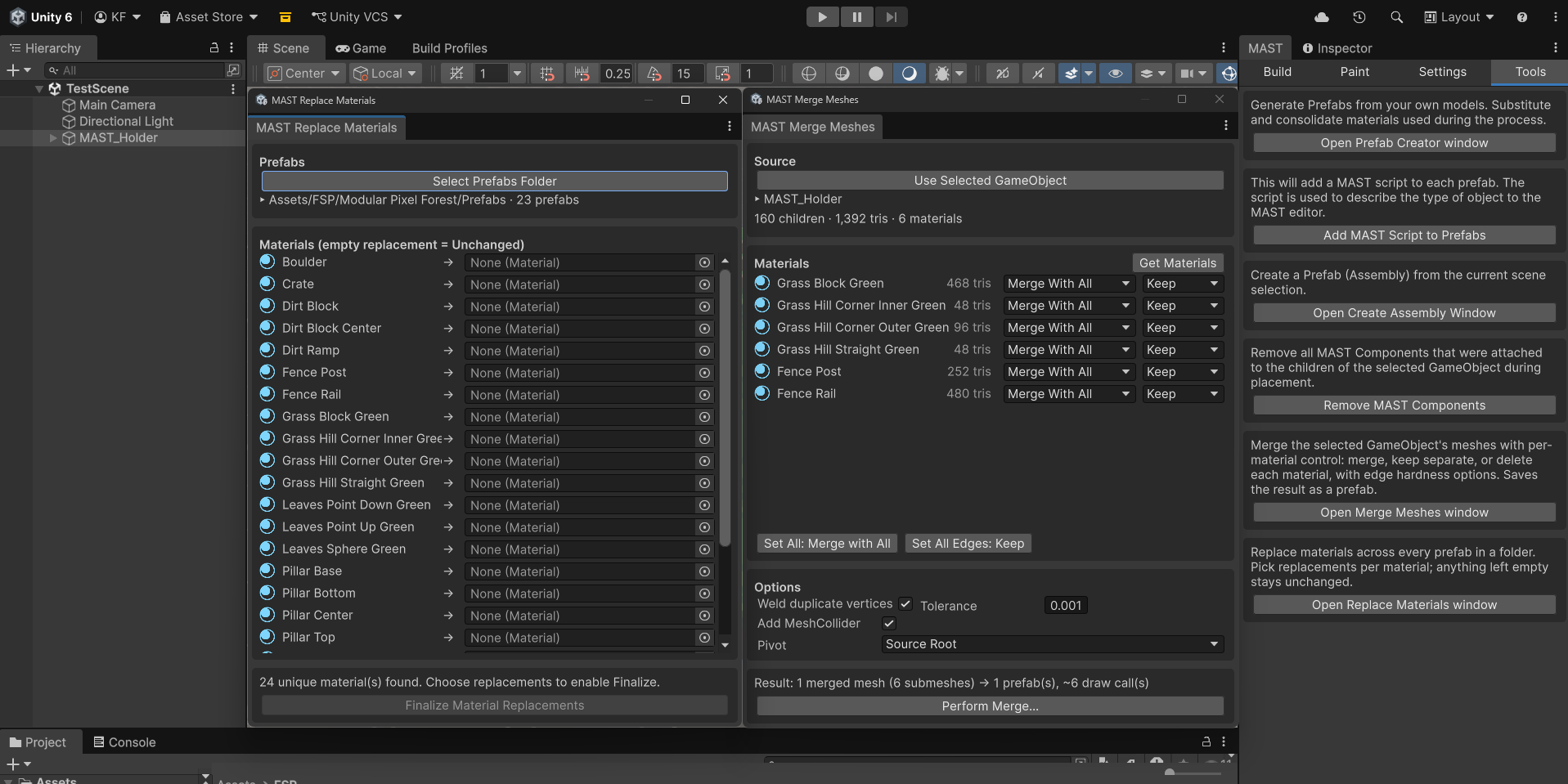
Task: Click the Use Selected GameObject button
Action: click(x=990, y=181)
